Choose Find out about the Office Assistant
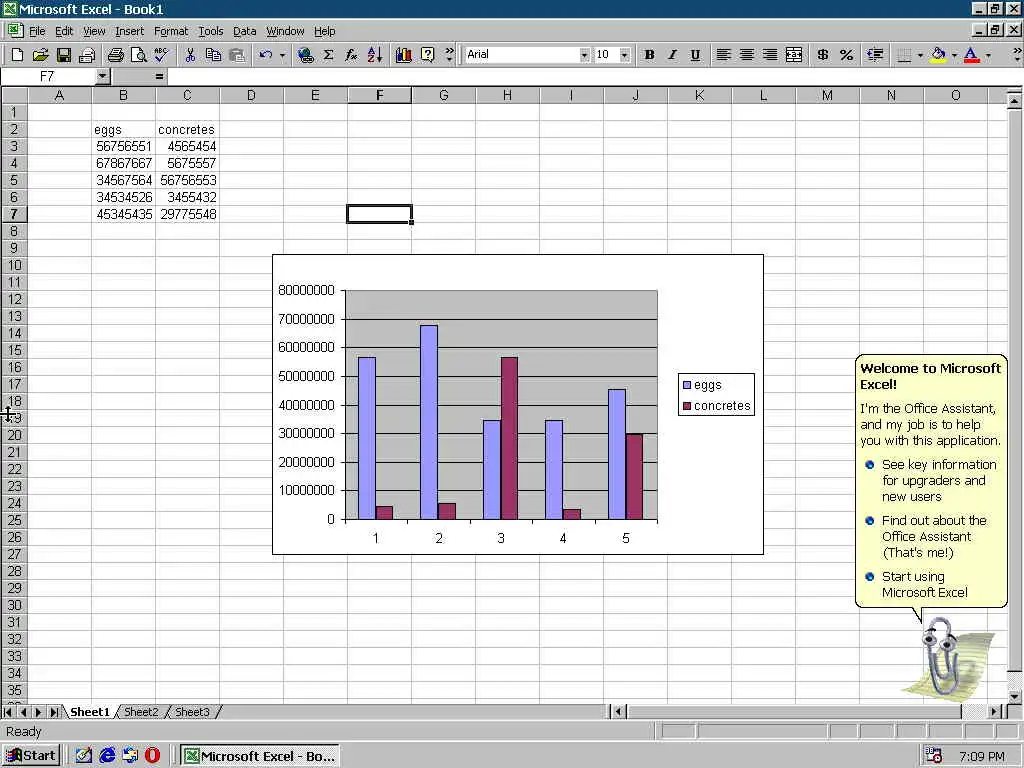 point(934,536)
